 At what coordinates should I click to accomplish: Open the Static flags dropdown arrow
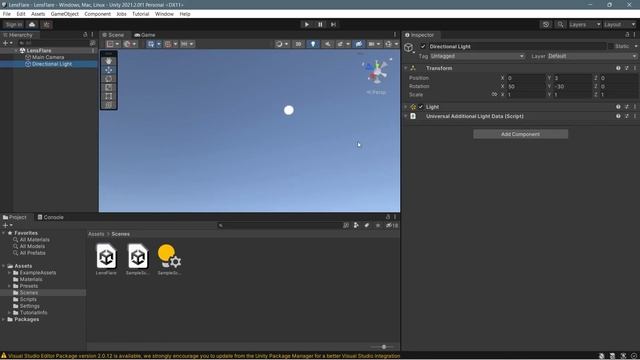(635, 47)
